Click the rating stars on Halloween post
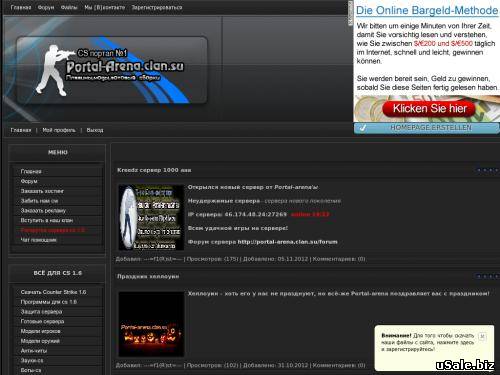This screenshot has width=500, height=375. pyautogui.click(x=487, y=276)
